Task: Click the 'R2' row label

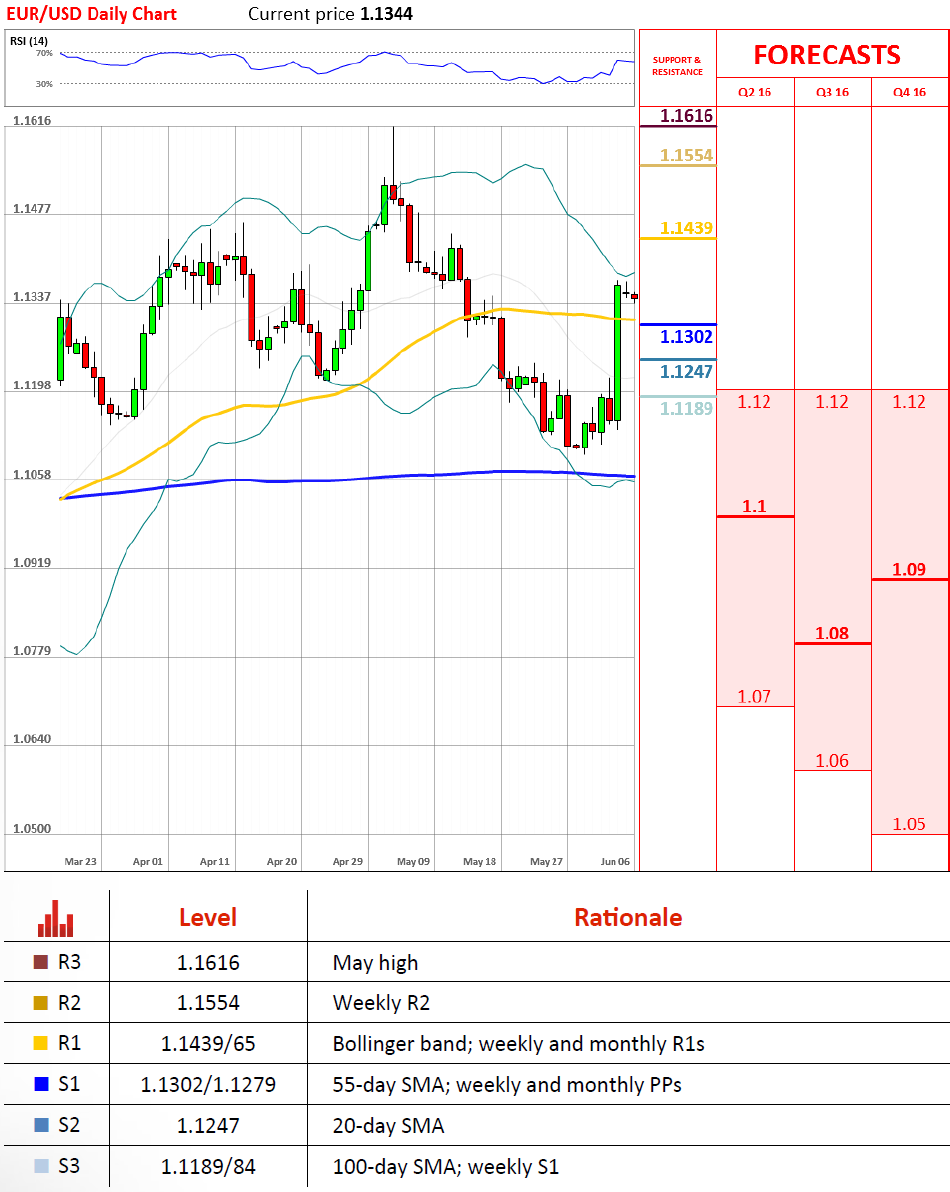Action: point(69,1003)
